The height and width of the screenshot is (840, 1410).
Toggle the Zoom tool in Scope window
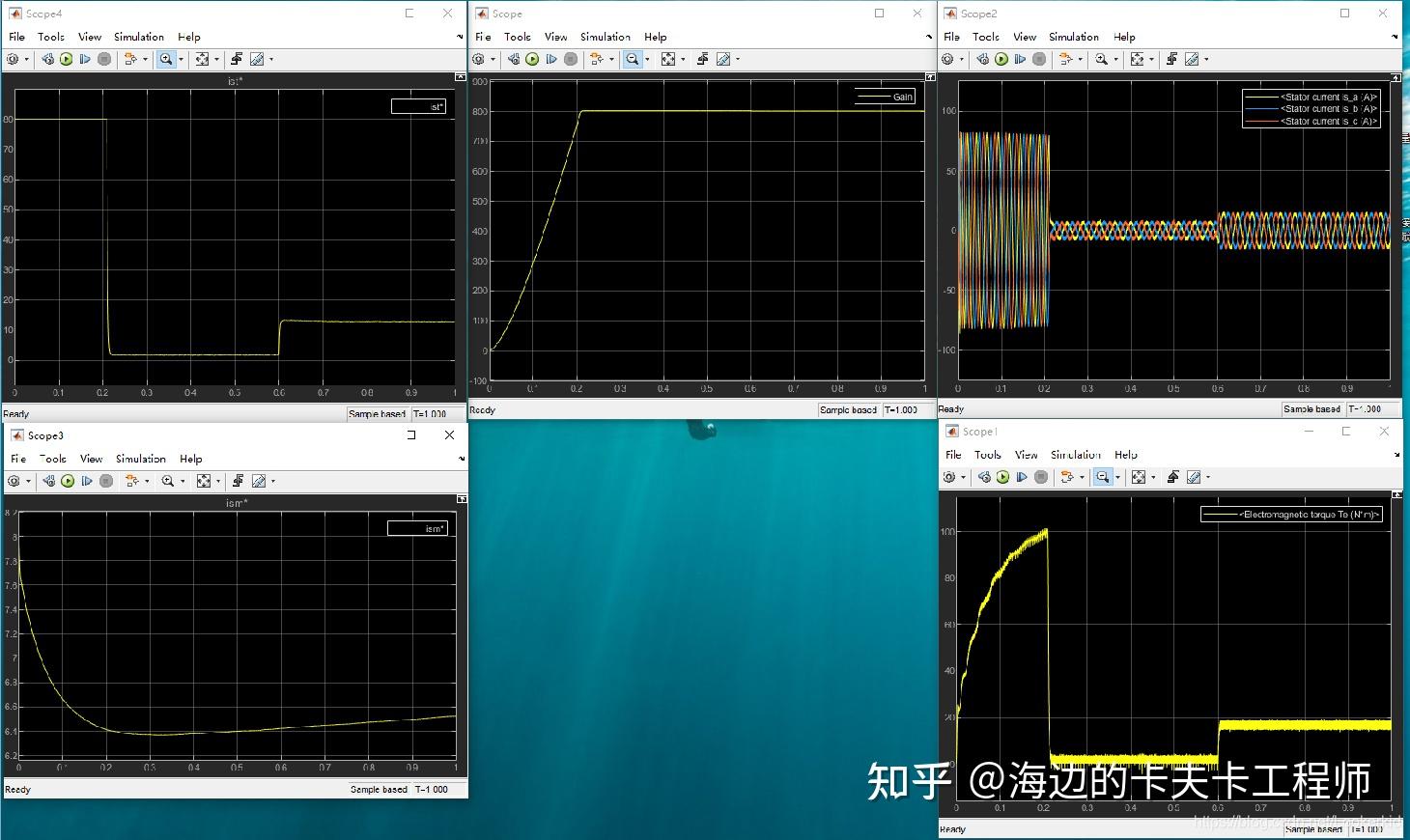[x=632, y=59]
